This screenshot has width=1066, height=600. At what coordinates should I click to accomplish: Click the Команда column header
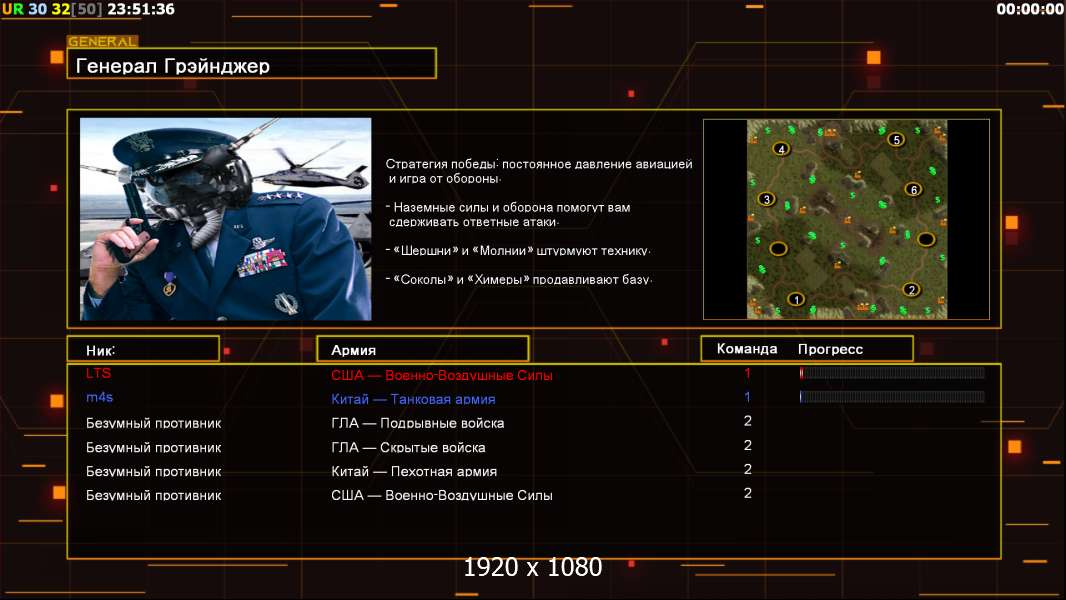(x=746, y=349)
